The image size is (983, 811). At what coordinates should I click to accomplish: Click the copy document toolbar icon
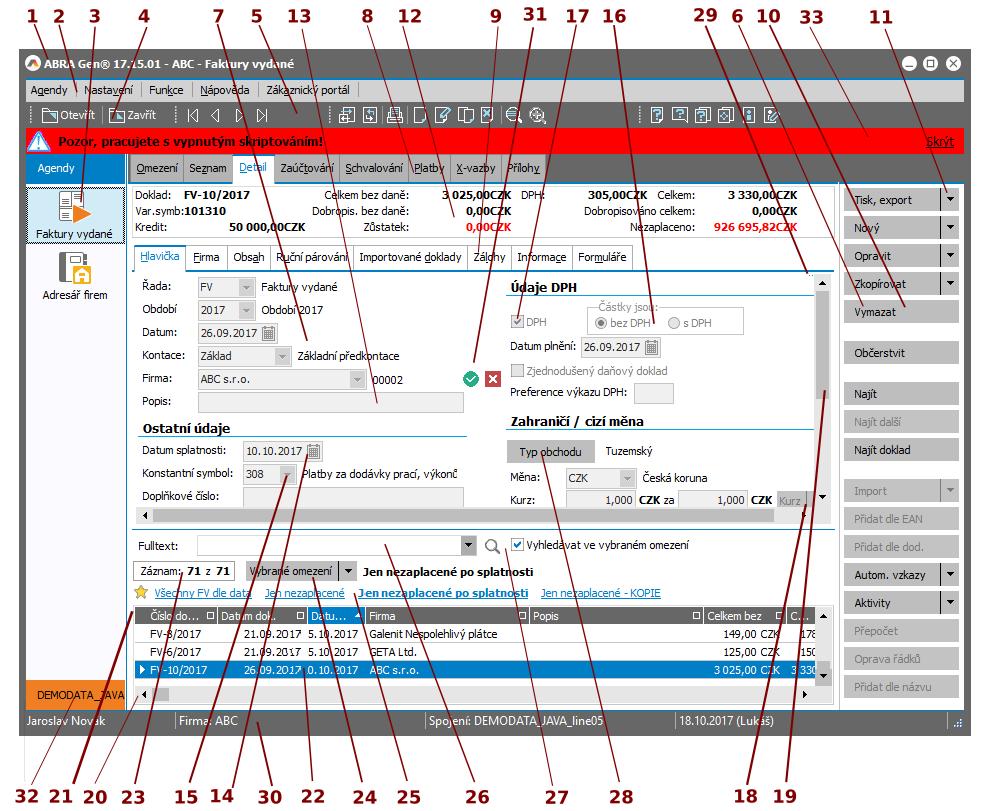[465, 115]
